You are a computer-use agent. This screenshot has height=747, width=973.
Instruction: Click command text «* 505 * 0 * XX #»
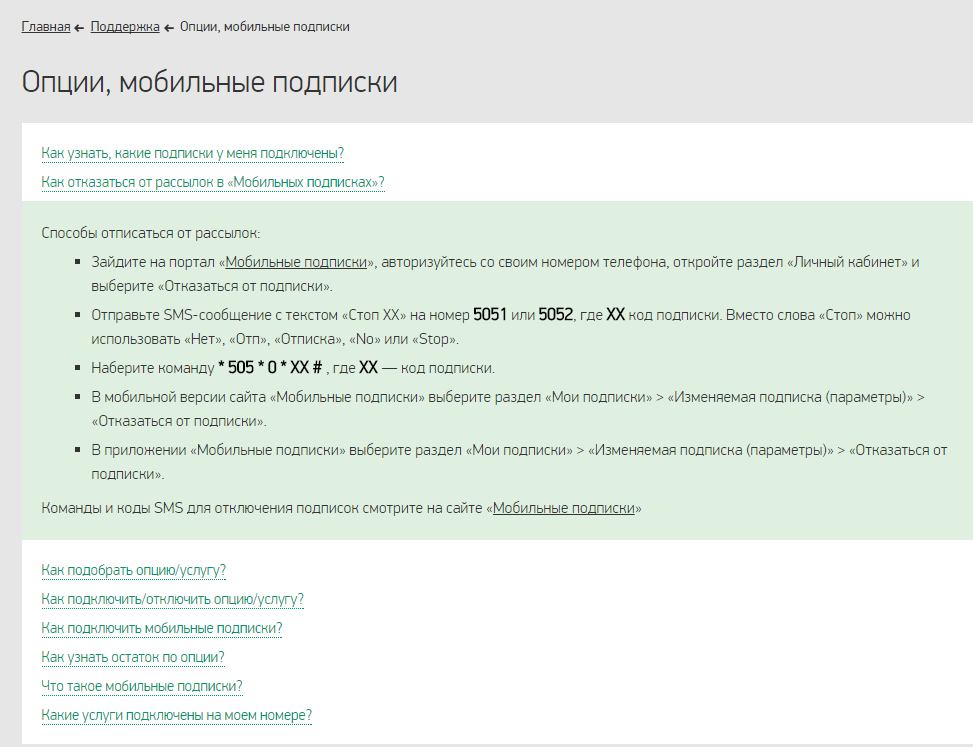tap(270, 368)
